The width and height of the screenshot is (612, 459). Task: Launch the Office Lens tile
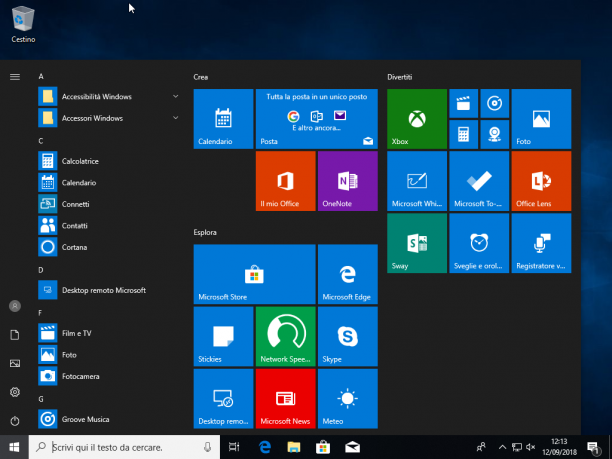tap(541, 181)
